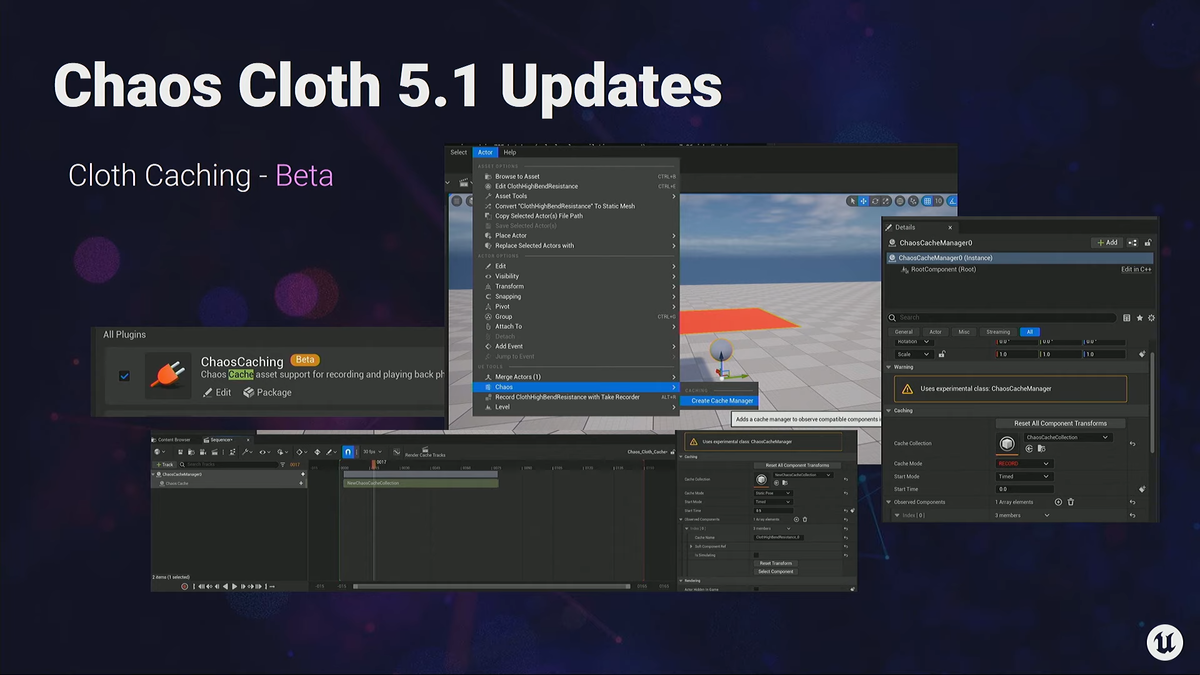1200x675 pixels.
Task: Click the Cache Collection asset thumbnail
Action: (x=1007, y=443)
